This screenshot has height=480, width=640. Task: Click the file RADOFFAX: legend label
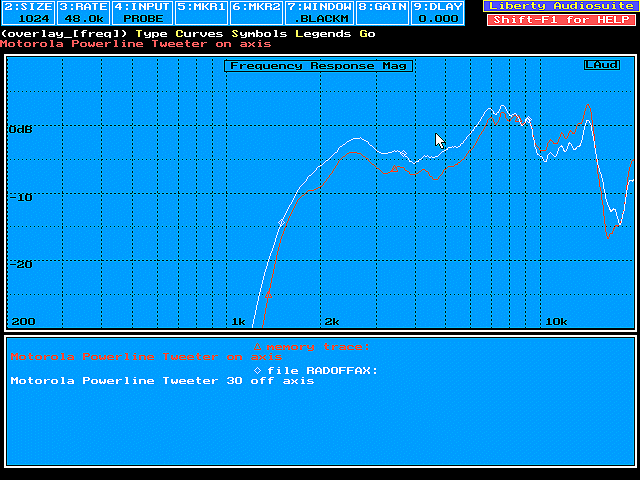(x=322, y=371)
